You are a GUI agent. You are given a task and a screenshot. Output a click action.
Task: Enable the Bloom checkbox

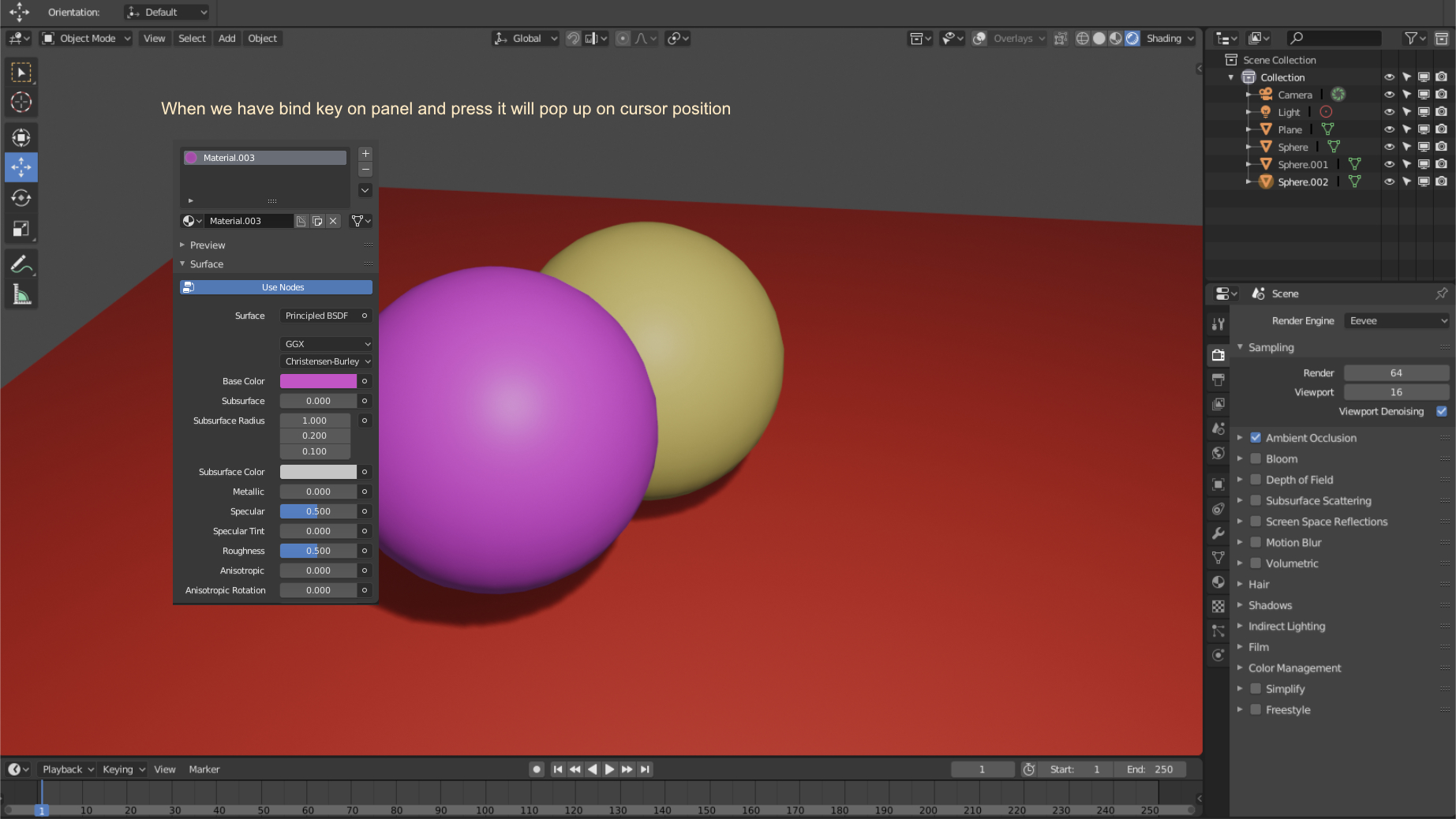pyautogui.click(x=1256, y=458)
